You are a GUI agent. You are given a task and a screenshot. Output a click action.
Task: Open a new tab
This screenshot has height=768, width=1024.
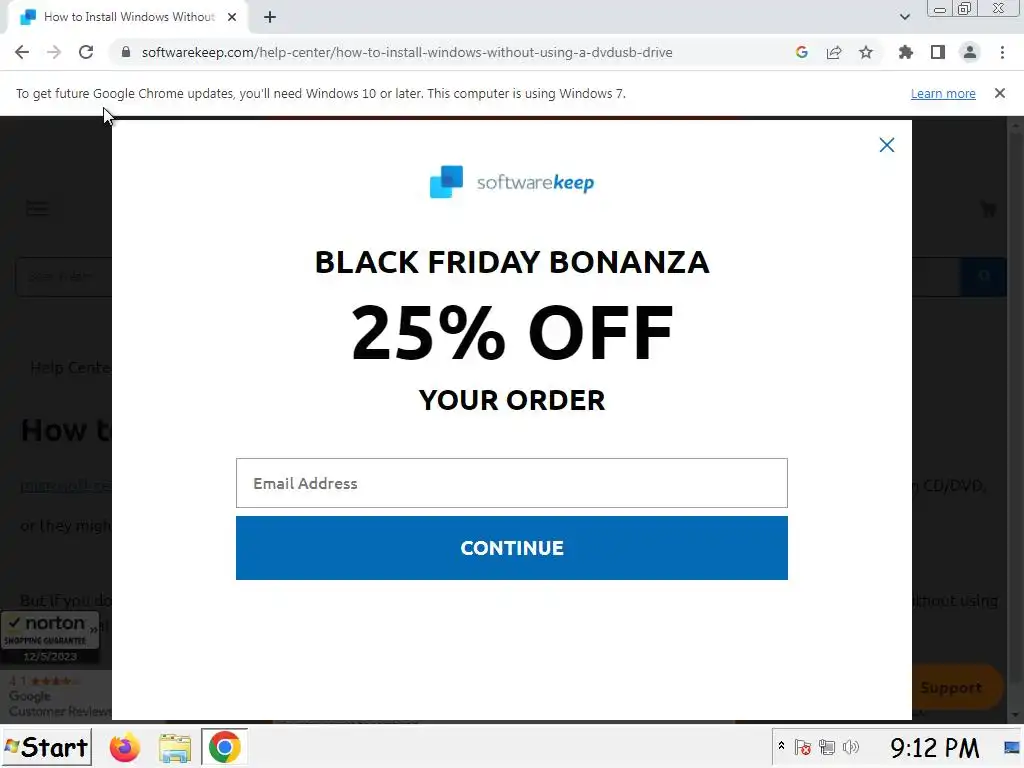[x=270, y=17]
